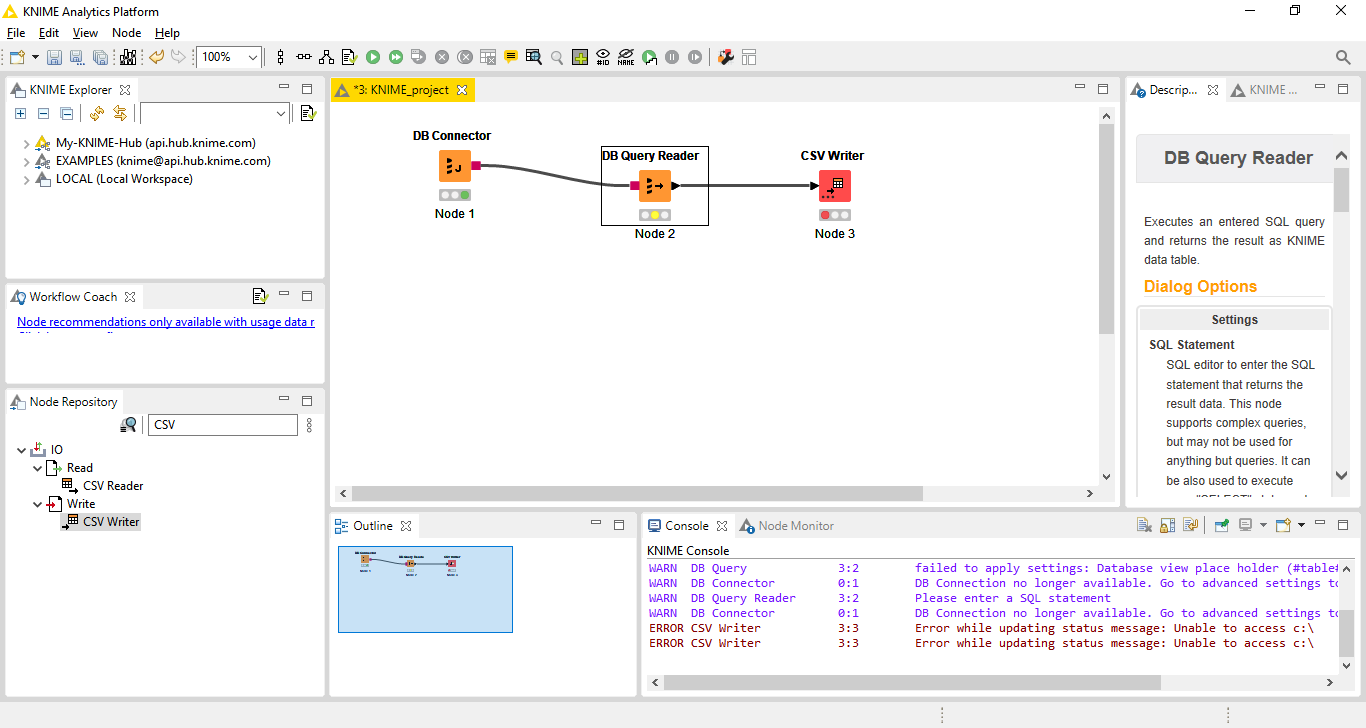The width and height of the screenshot is (1366, 728).
Task: Click the node recommendations usage data link
Action: (166, 322)
